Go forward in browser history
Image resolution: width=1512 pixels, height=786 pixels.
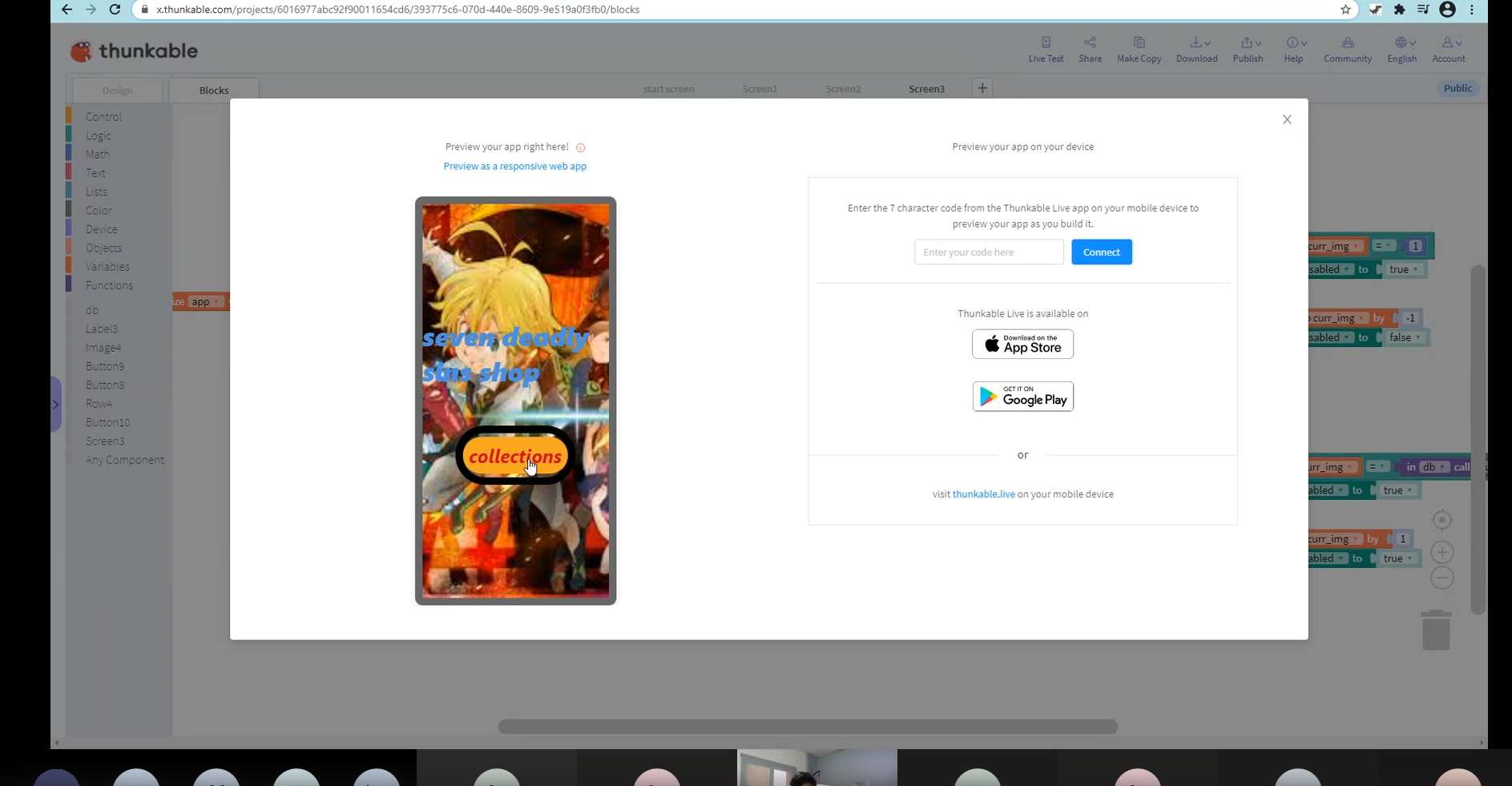pos(91,10)
